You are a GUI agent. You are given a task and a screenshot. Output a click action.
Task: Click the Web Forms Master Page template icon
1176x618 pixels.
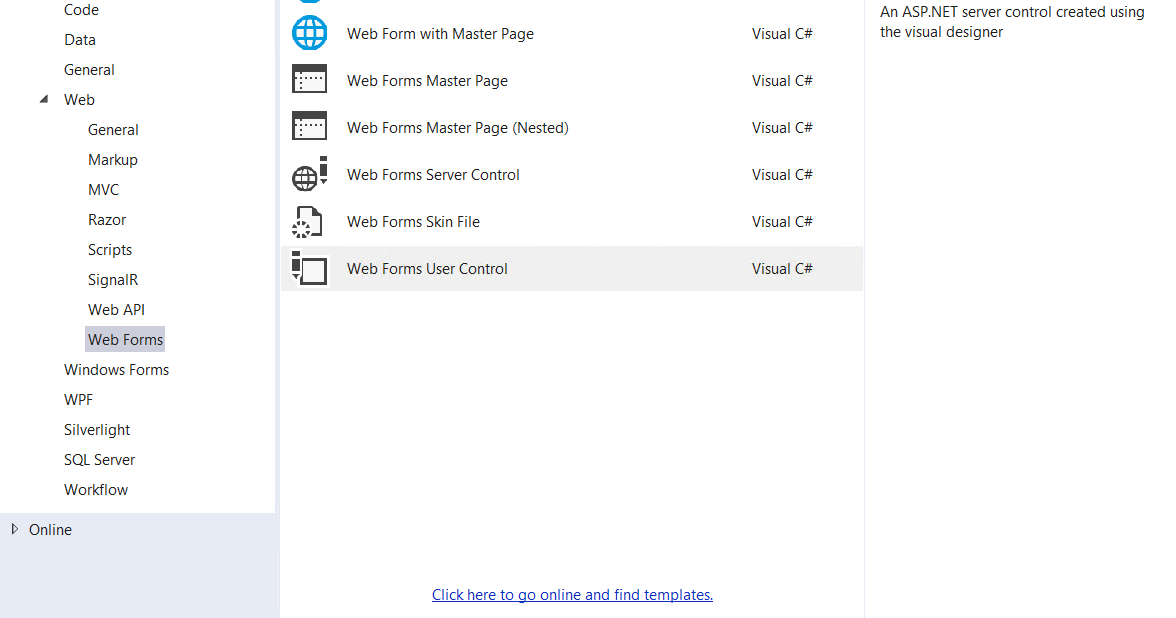click(x=309, y=80)
